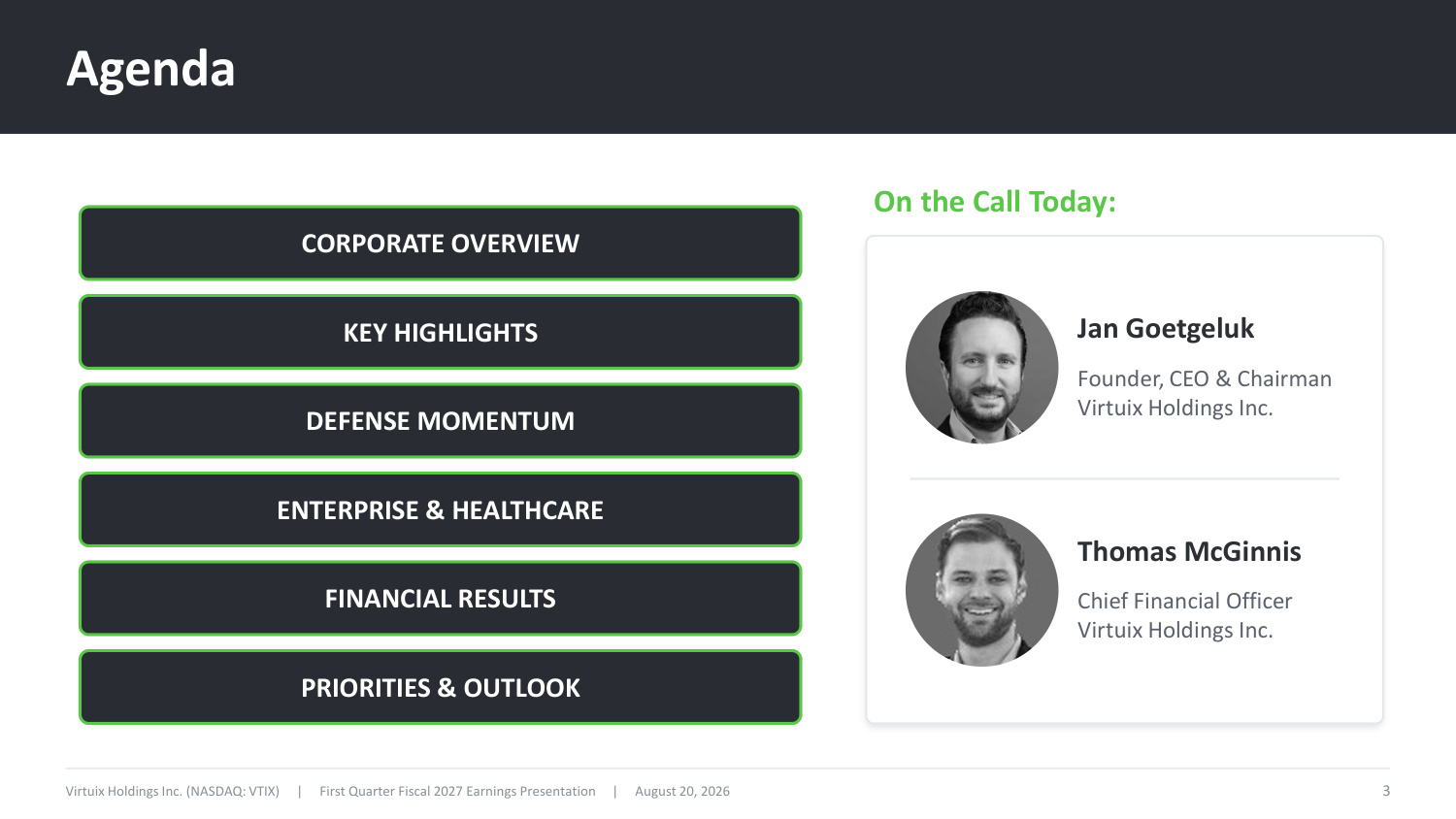1456x819 pixels.
Task: Click the slide page number 3
Action: pyautogui.click(x=1386, y=791)
